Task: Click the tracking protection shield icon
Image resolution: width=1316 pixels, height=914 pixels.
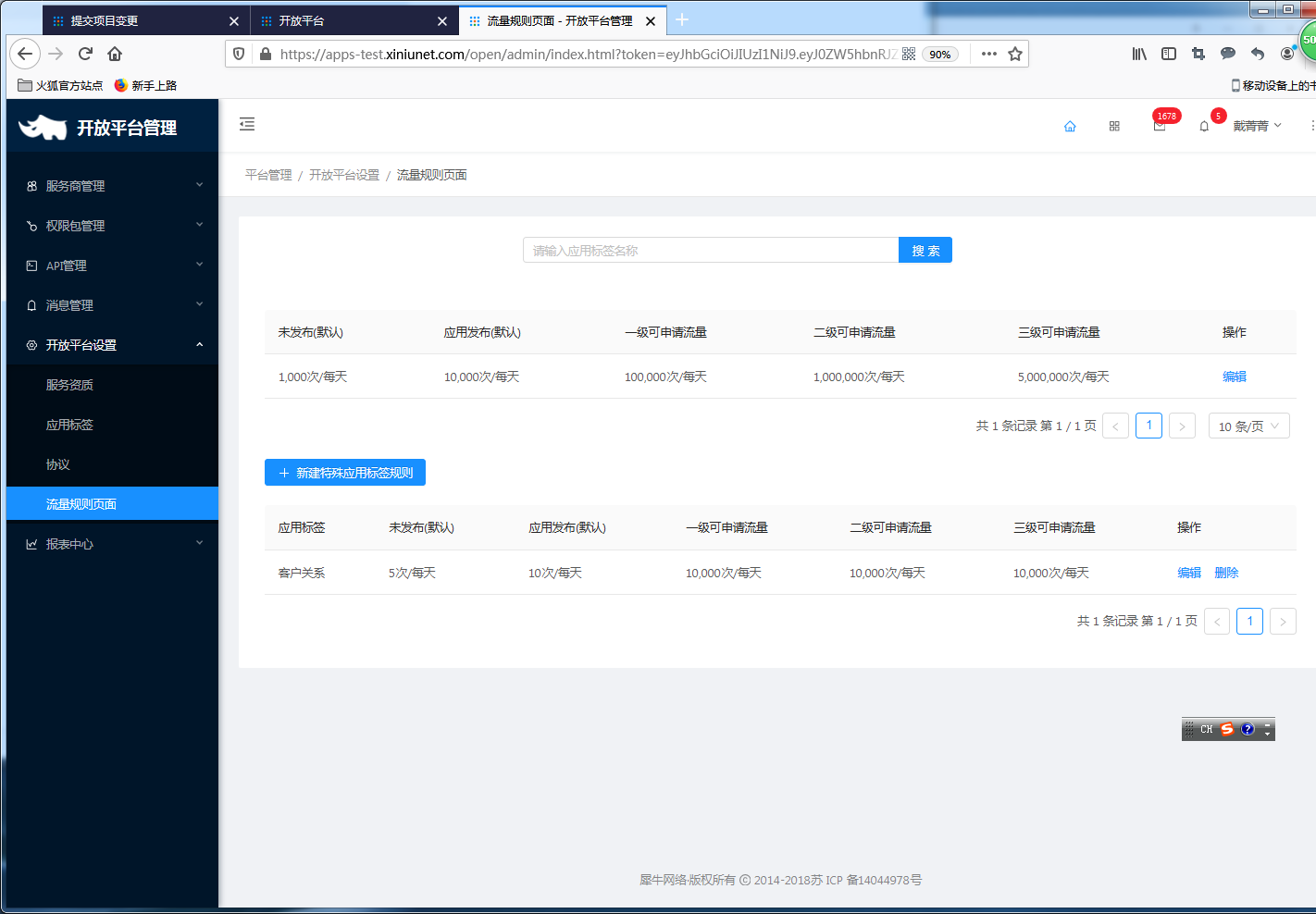Action: (239, 54)
